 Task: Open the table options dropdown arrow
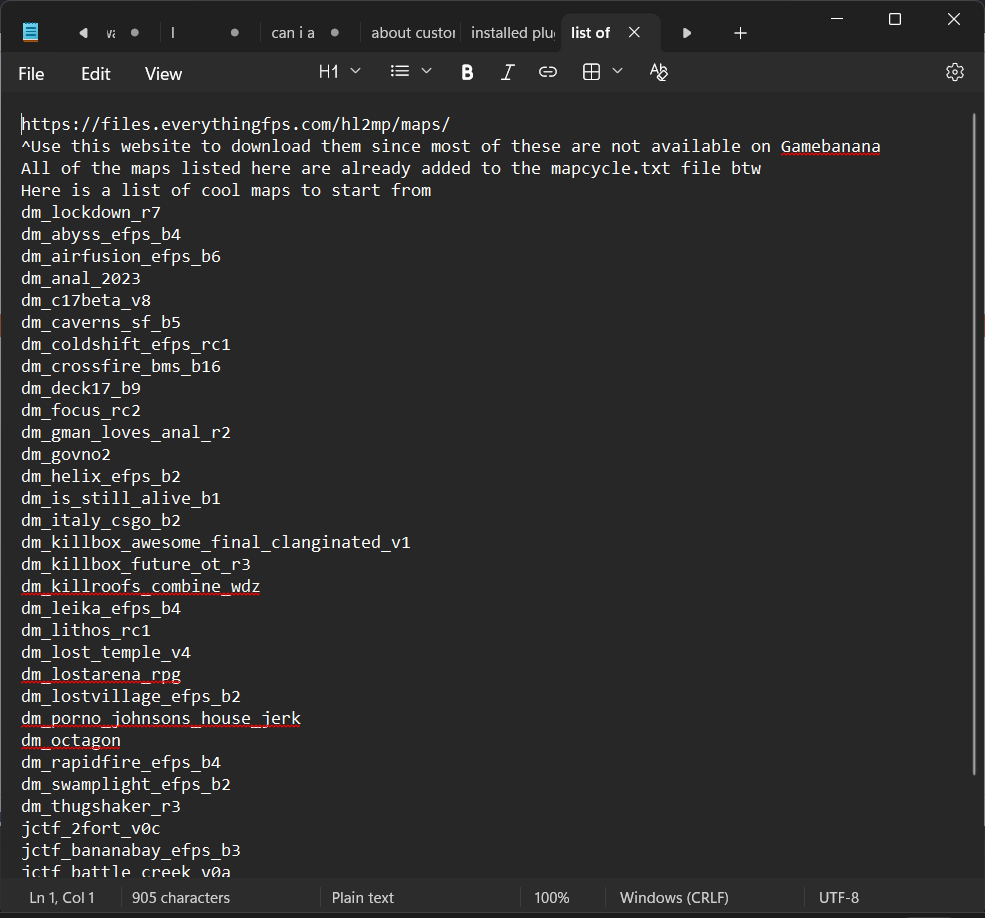click(x=617, y=72)
